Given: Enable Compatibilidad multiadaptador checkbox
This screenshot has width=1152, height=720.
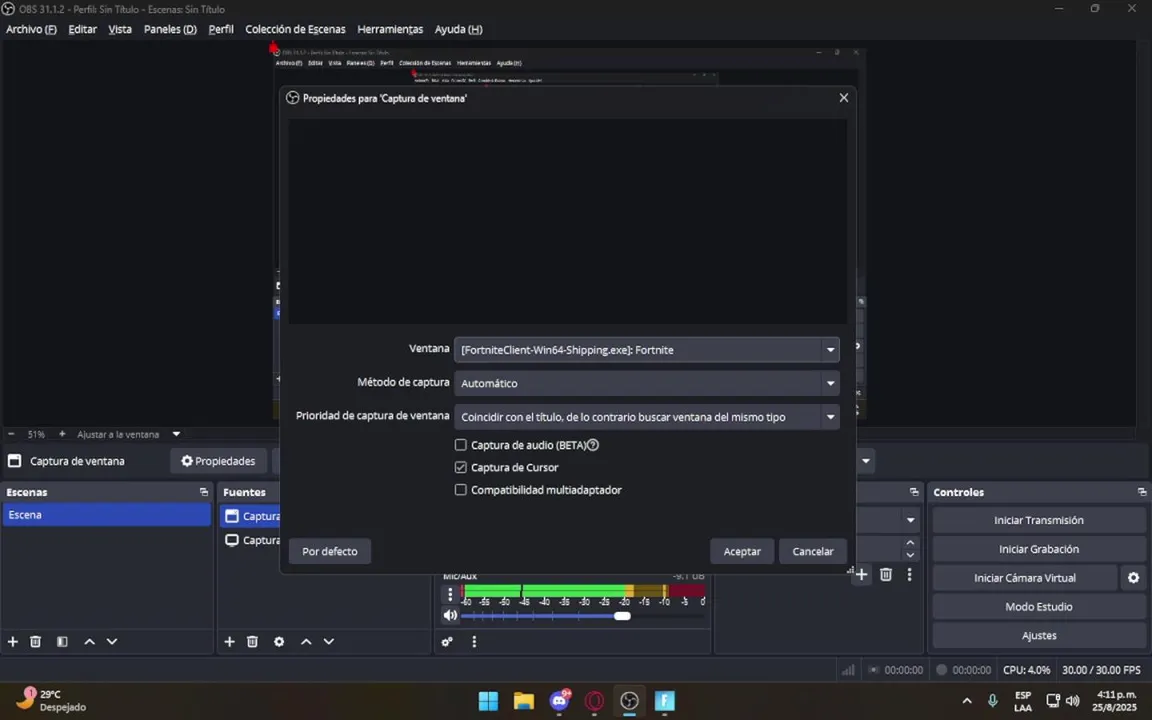Looking at the screenshot, I should point(461,490).
